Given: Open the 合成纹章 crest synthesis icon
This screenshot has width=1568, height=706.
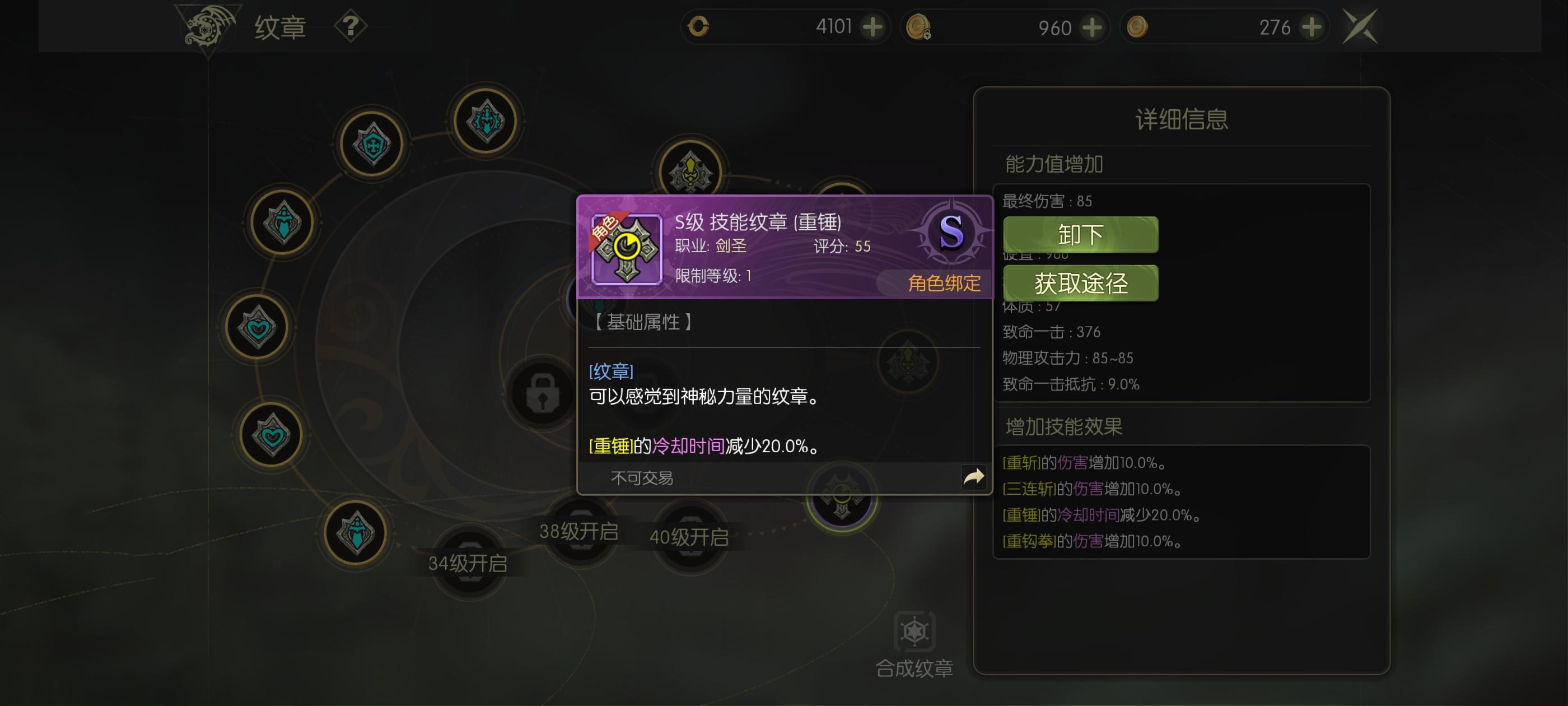Looking at the screenshot, I should pyautogui.click(x=914, y=631).
